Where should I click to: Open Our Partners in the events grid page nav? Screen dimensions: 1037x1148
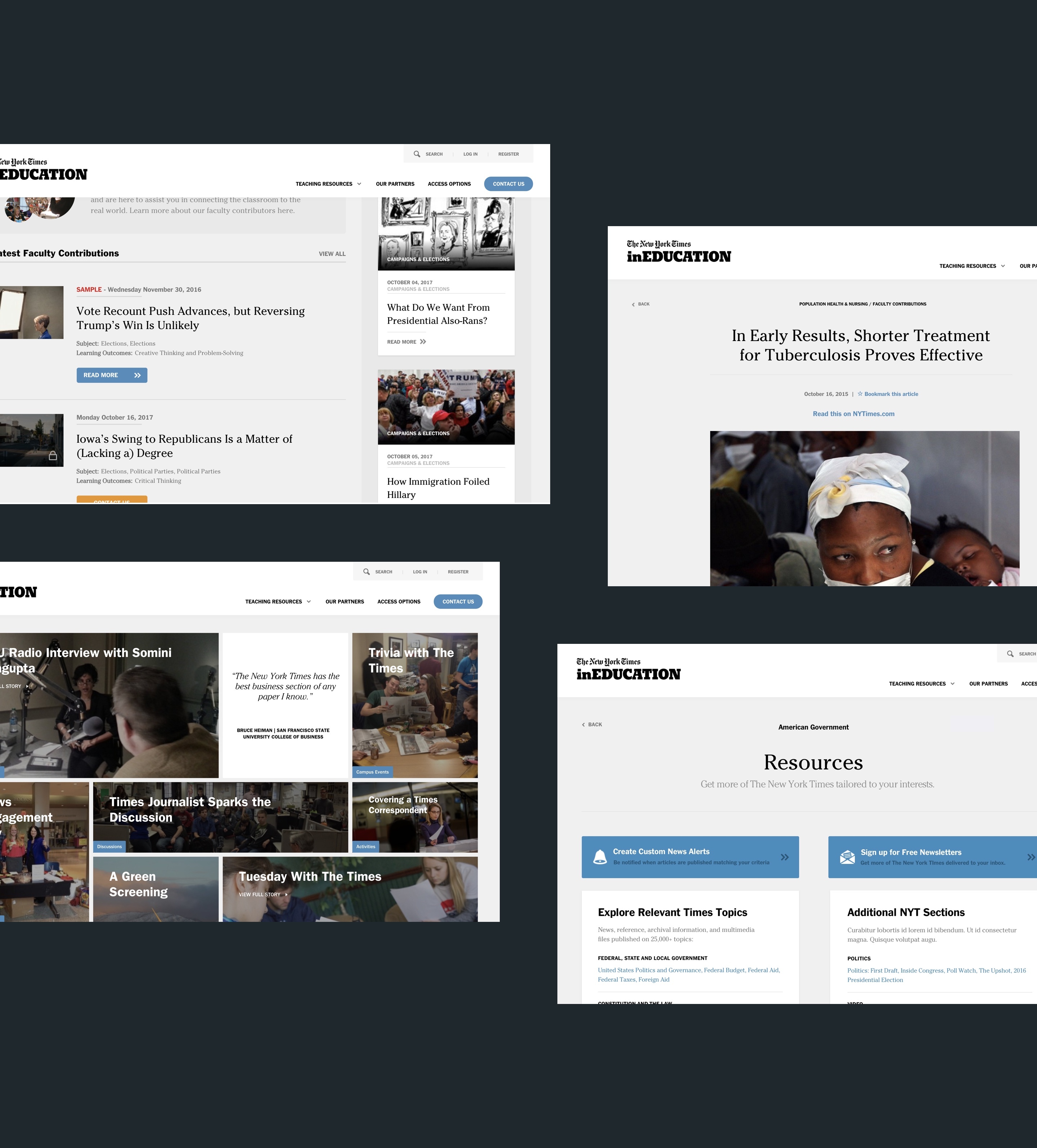point(345,601)
